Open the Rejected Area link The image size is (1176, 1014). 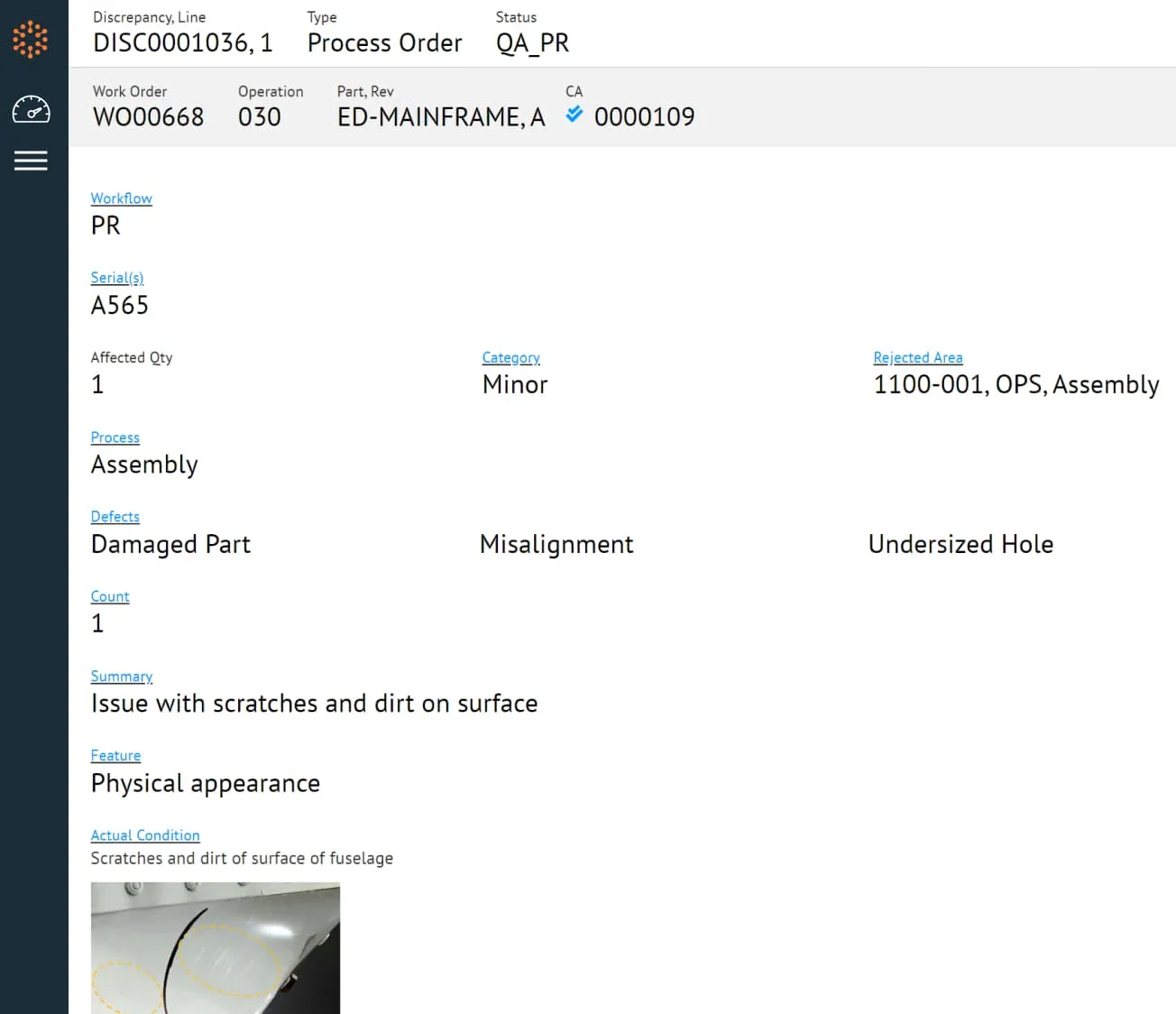coord(918,357)
